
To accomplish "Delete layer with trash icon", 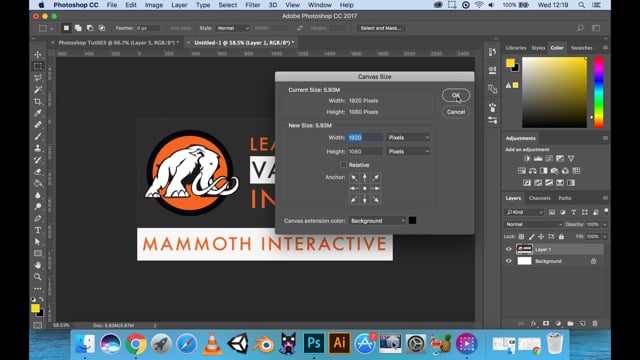I will [x=595, y=323].
